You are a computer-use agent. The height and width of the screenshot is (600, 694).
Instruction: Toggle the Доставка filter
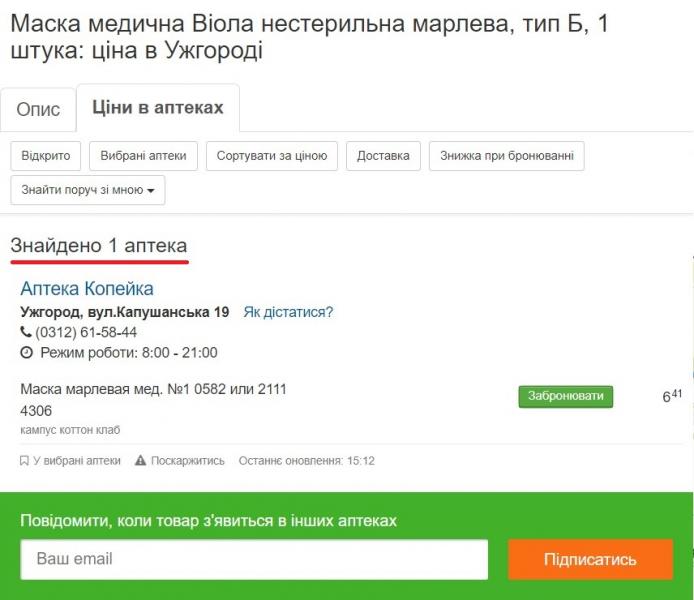coord(383,156)
